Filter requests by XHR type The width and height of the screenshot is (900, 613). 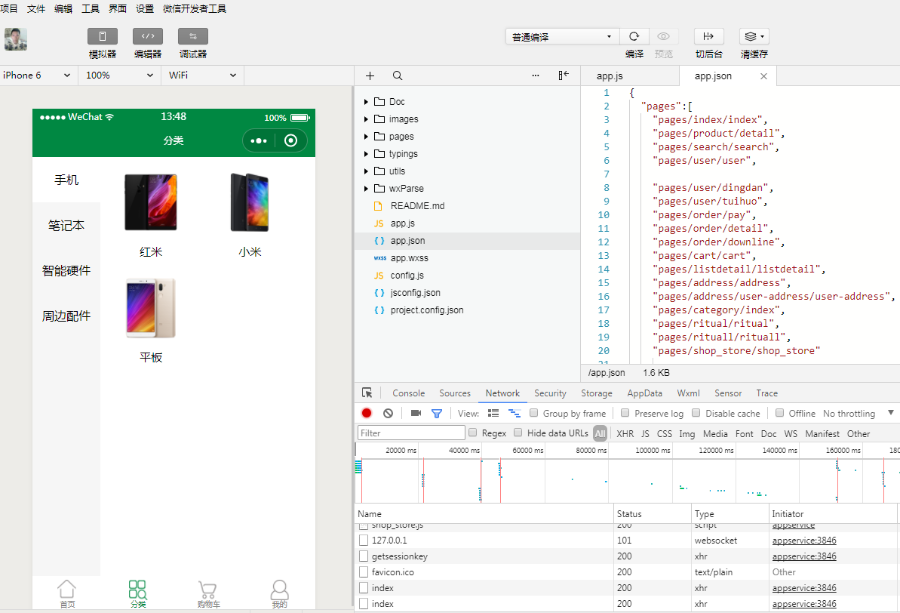click(x=625, y=433)
